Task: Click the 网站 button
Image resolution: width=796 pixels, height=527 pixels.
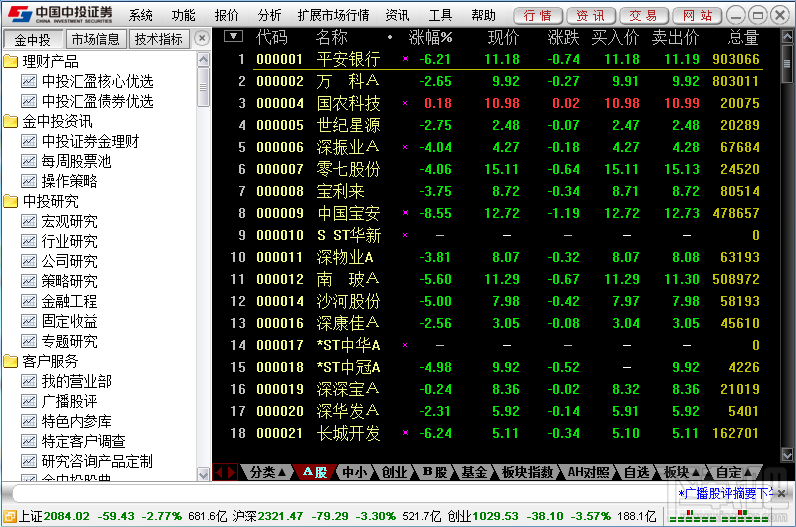Action: click(697, 16)
